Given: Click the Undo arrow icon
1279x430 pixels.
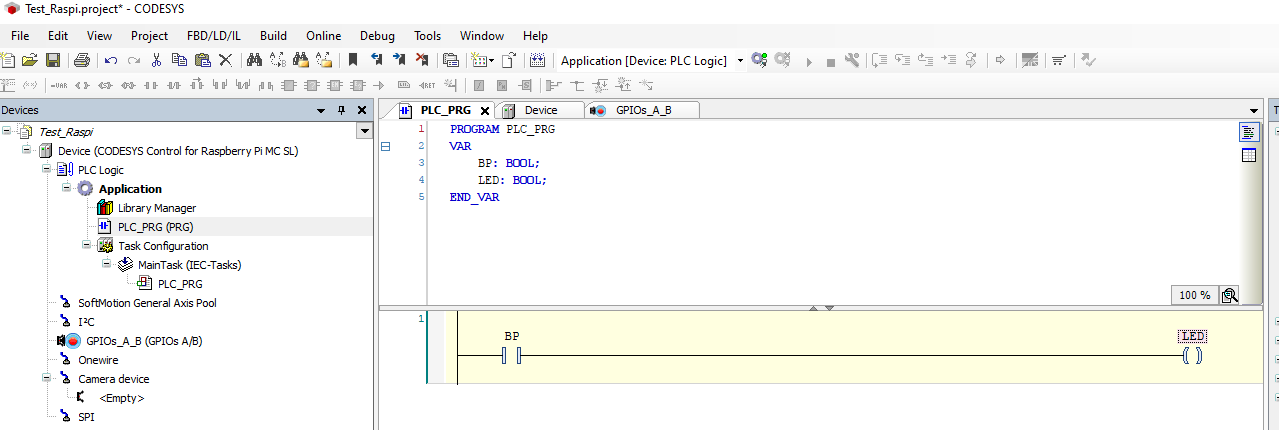Looking at the screenshot, I should coord(110,61).
